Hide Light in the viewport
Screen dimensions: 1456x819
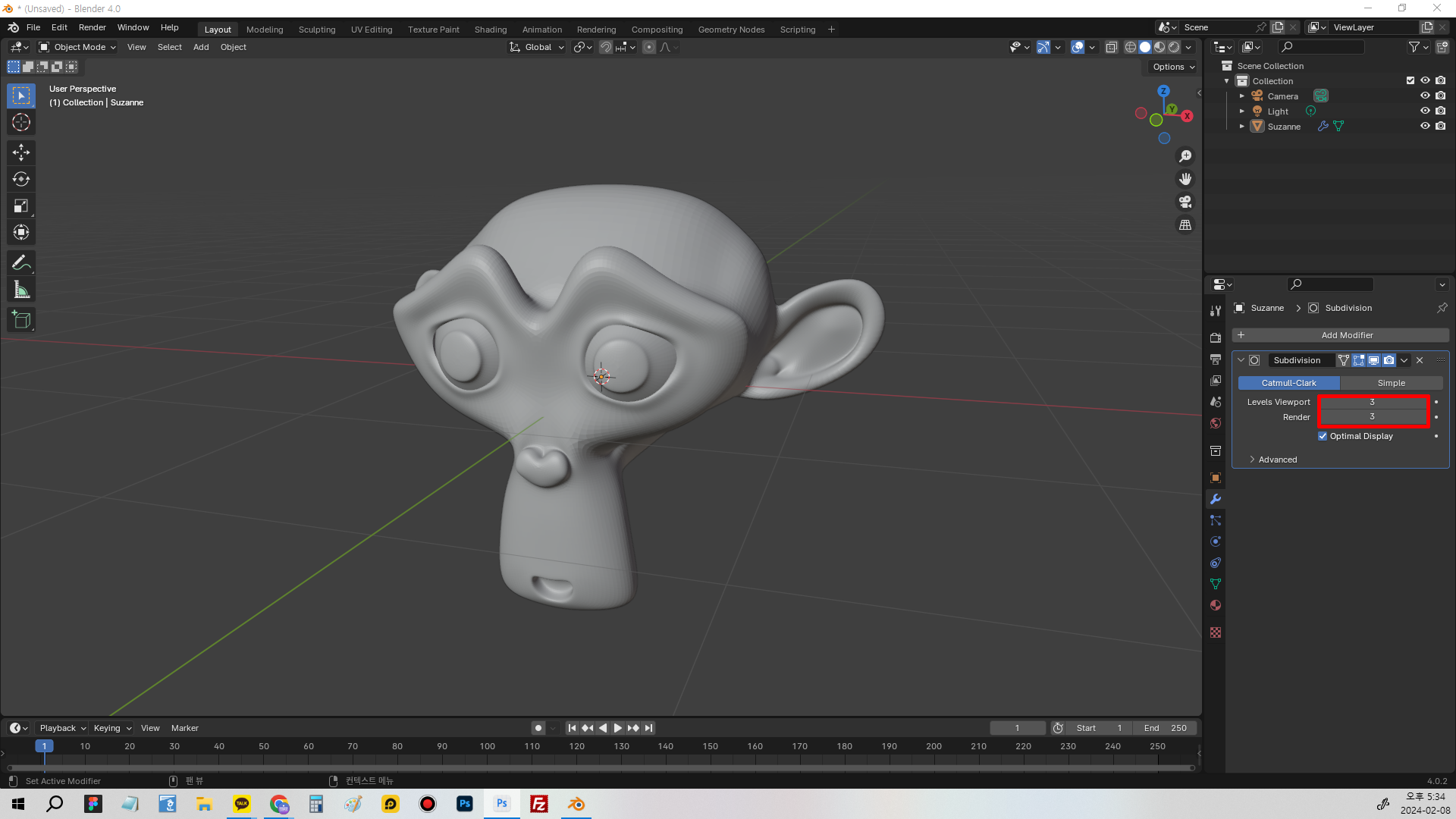tap(1425, 111)
